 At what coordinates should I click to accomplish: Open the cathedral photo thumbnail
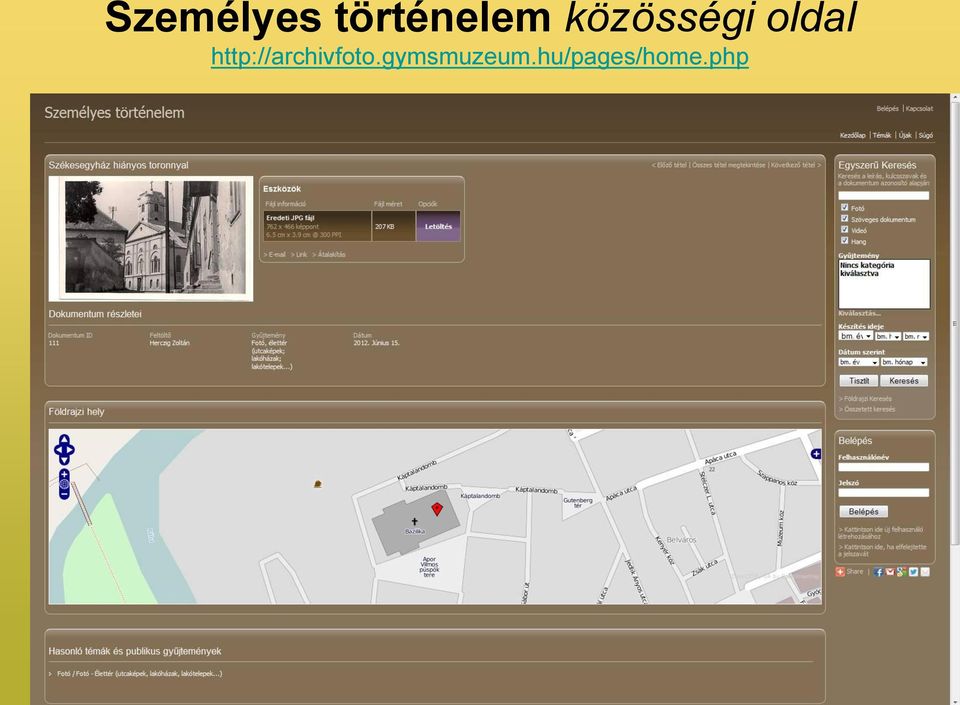[x=151, y=239]
